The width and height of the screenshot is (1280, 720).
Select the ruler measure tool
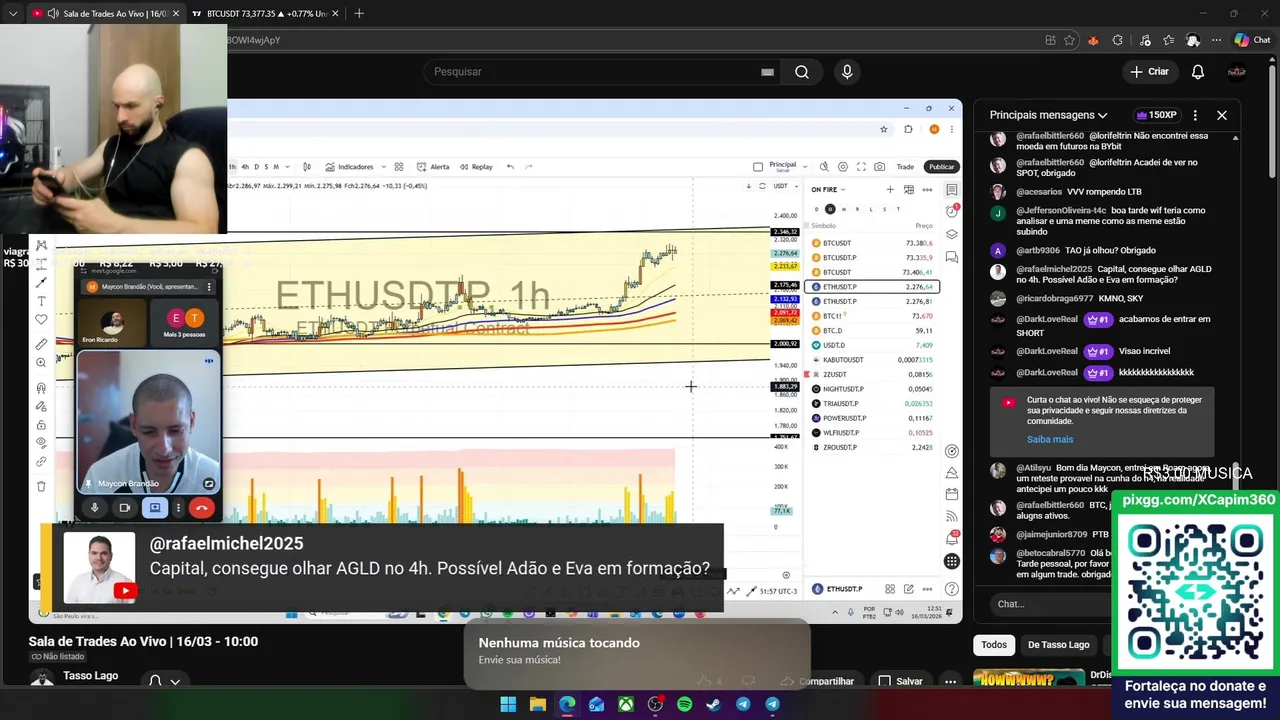click(41, 344)
